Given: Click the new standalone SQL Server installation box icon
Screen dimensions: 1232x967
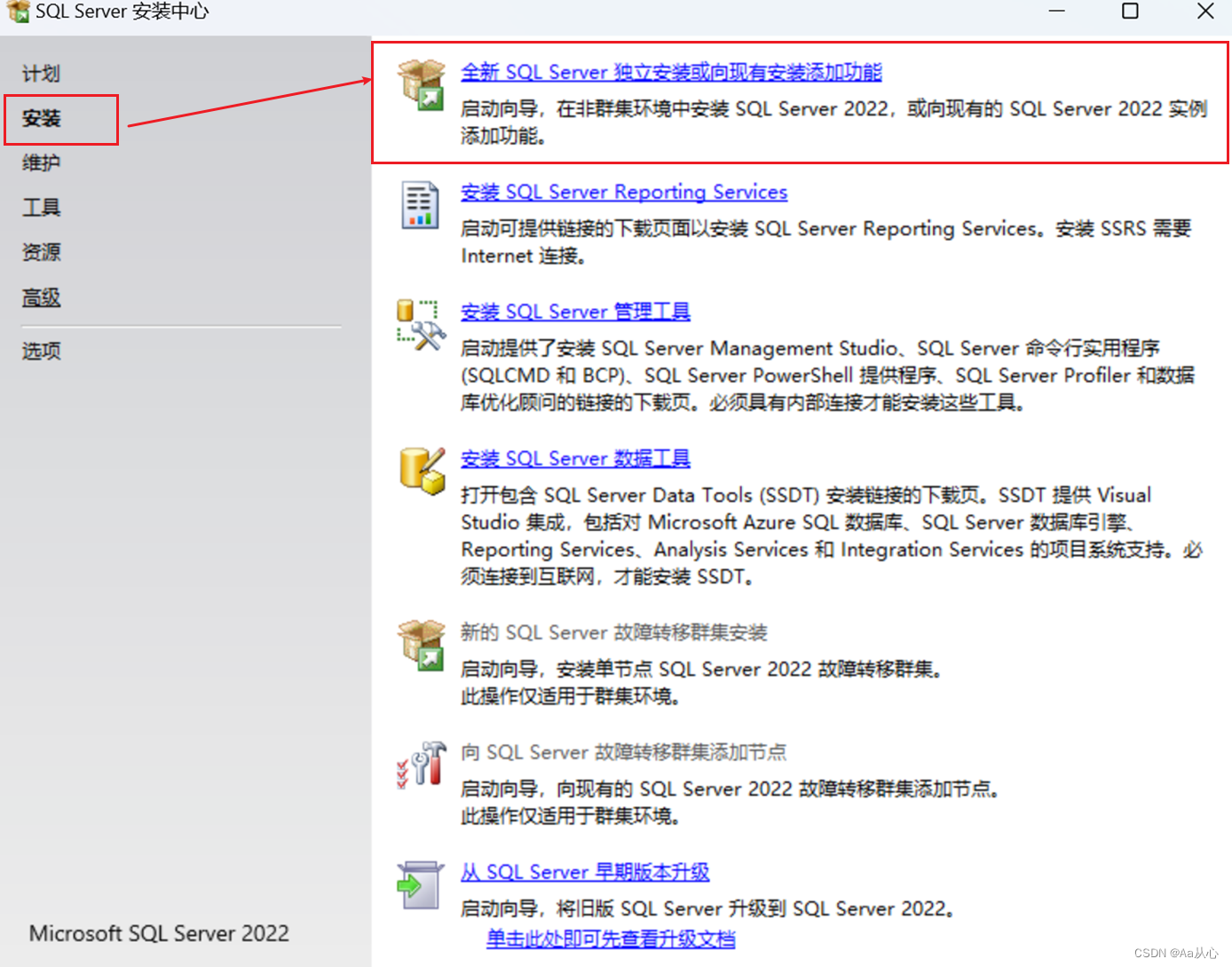Looking at the screenshot, I should 422,85.
